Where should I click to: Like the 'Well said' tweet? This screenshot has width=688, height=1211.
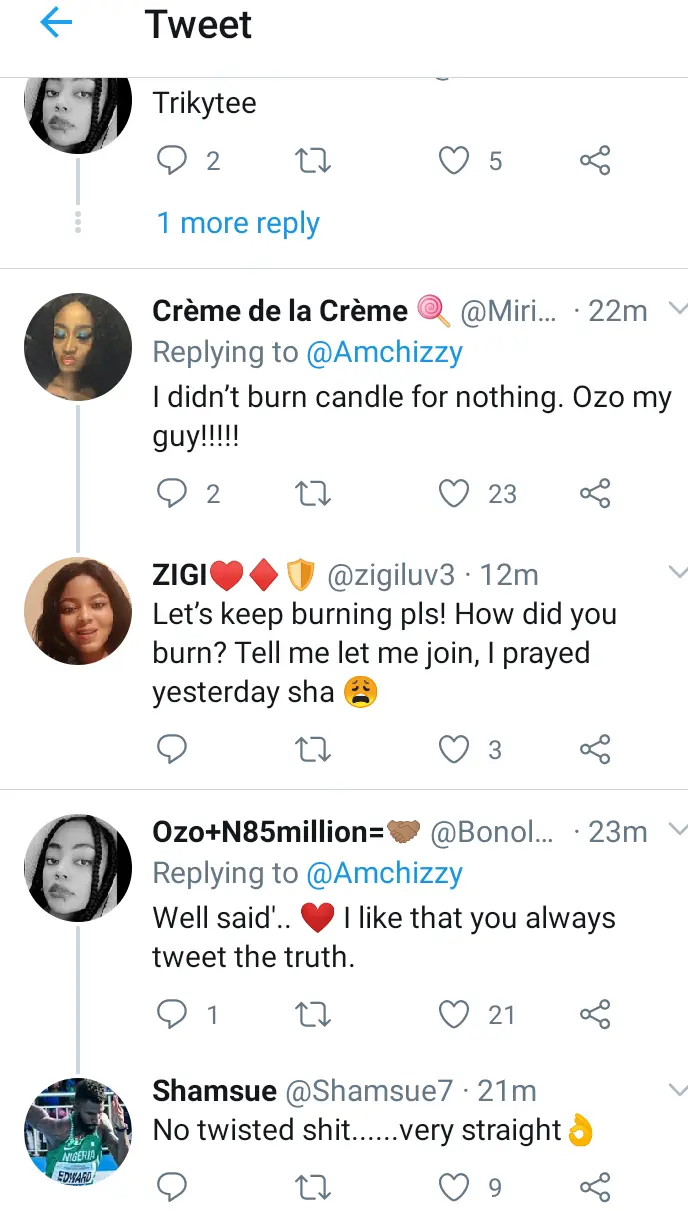pyautogui.click(x=455, y=1015)
